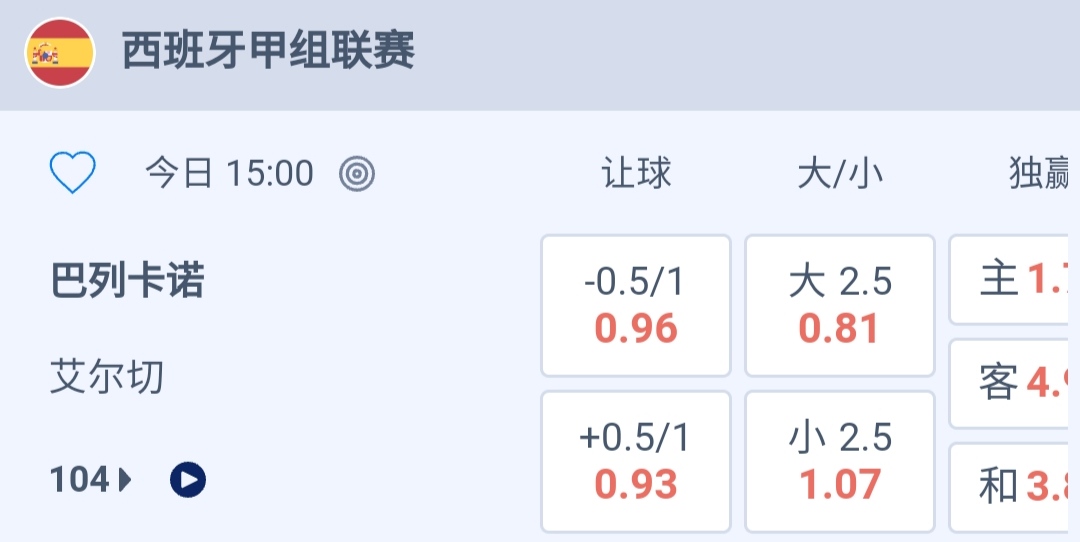
Task: Click the small arrow next to 104
Action: coord(125,481)
